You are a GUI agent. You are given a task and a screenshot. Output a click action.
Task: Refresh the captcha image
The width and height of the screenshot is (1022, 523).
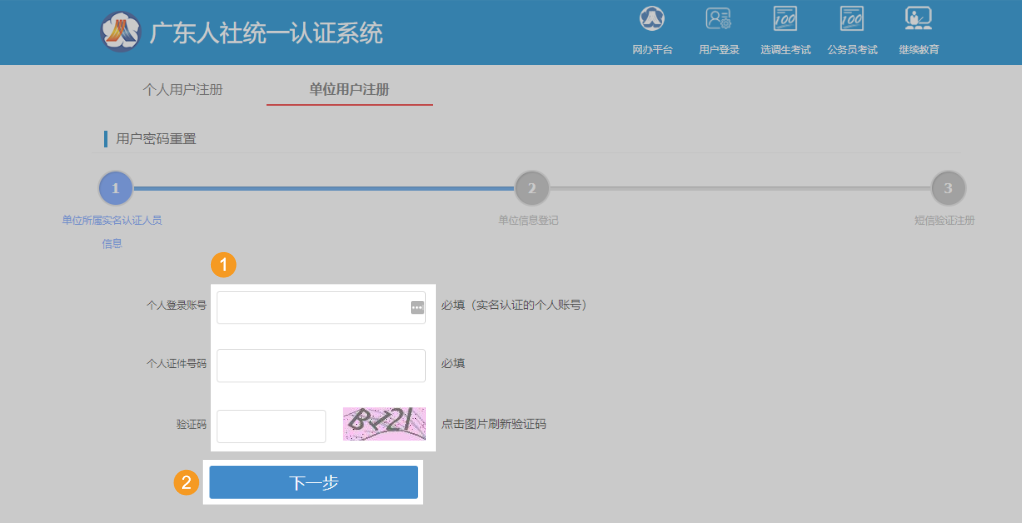384,424
